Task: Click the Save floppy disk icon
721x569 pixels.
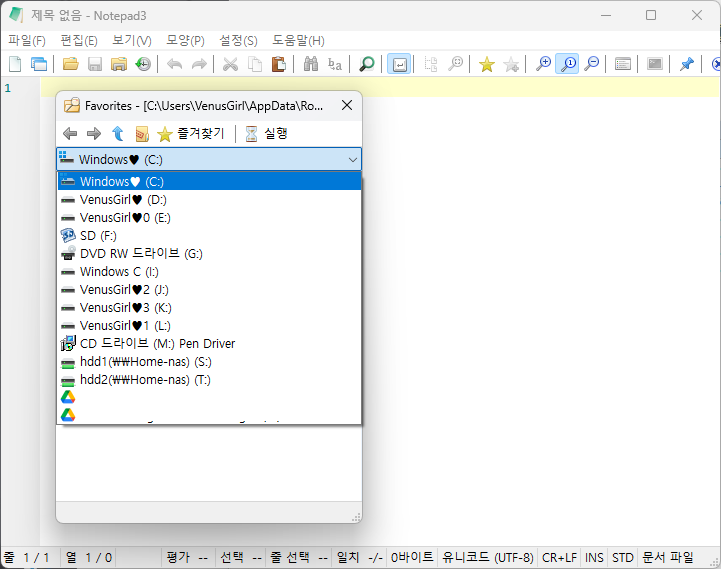Action: click(95, 64)
